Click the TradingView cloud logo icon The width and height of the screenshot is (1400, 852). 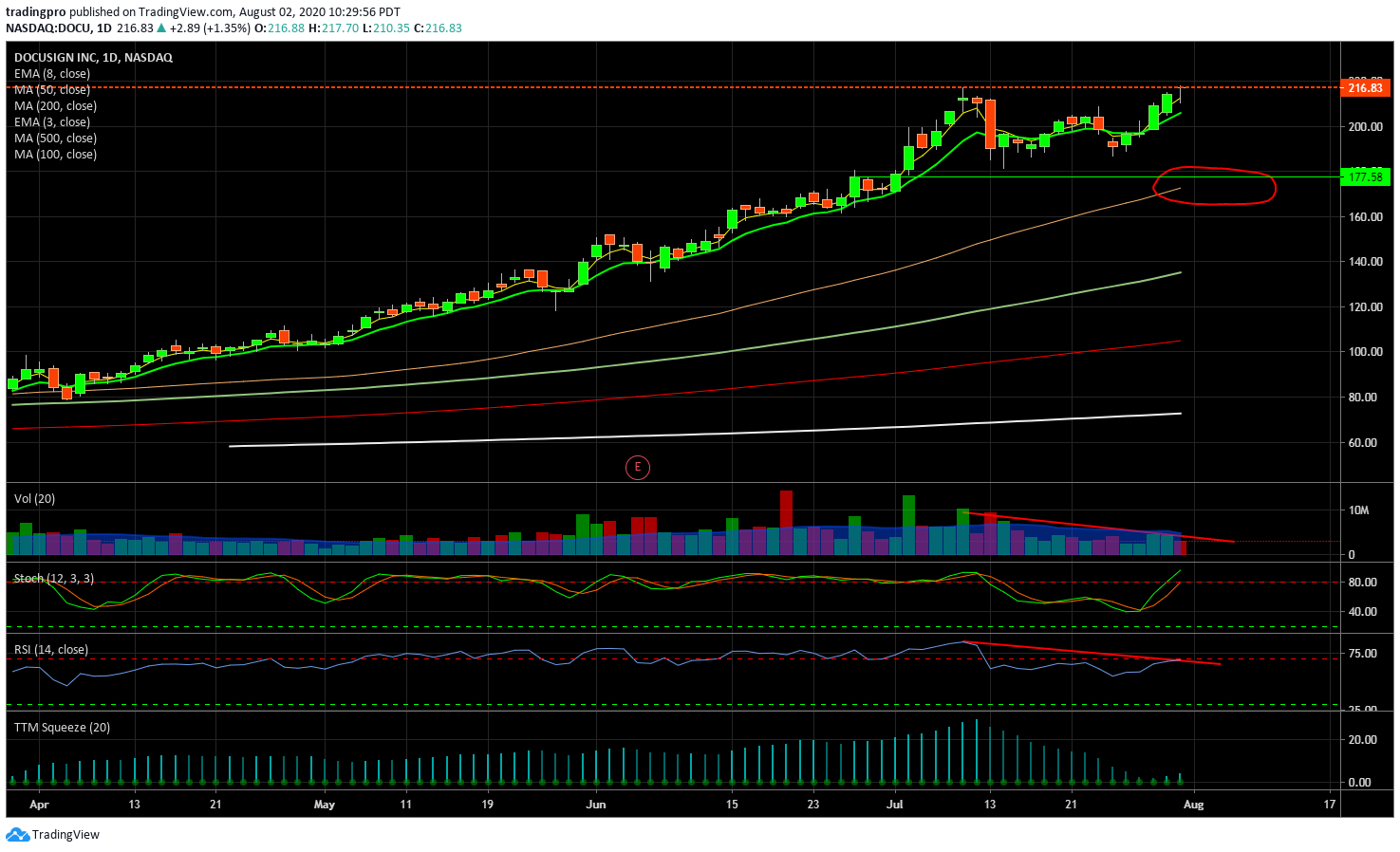pos(17,835)
